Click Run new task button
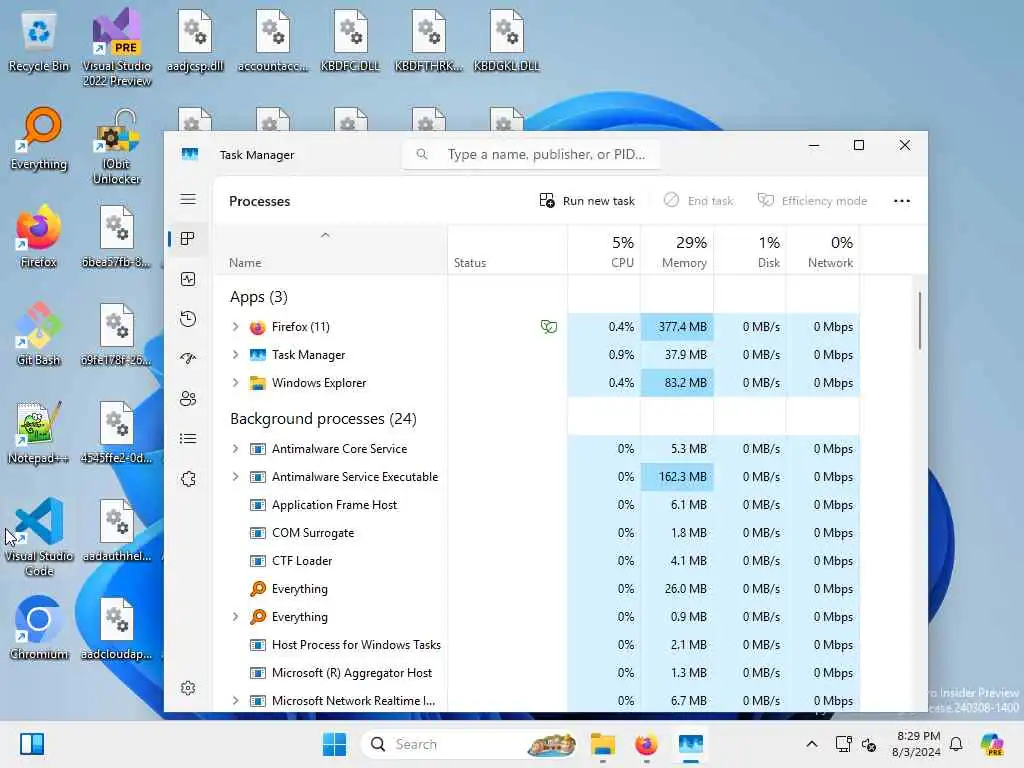 pos(587,201)
